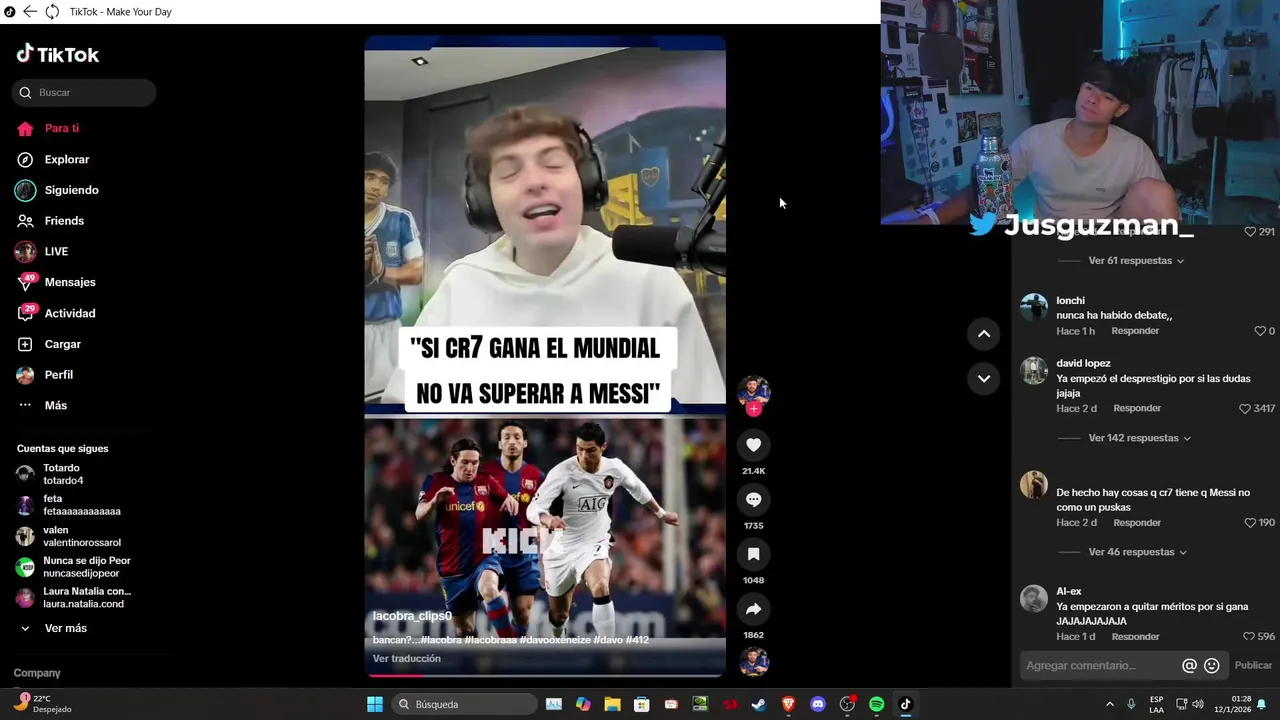
Task: Like david lopez's comment
Action: coord(1245,408)
